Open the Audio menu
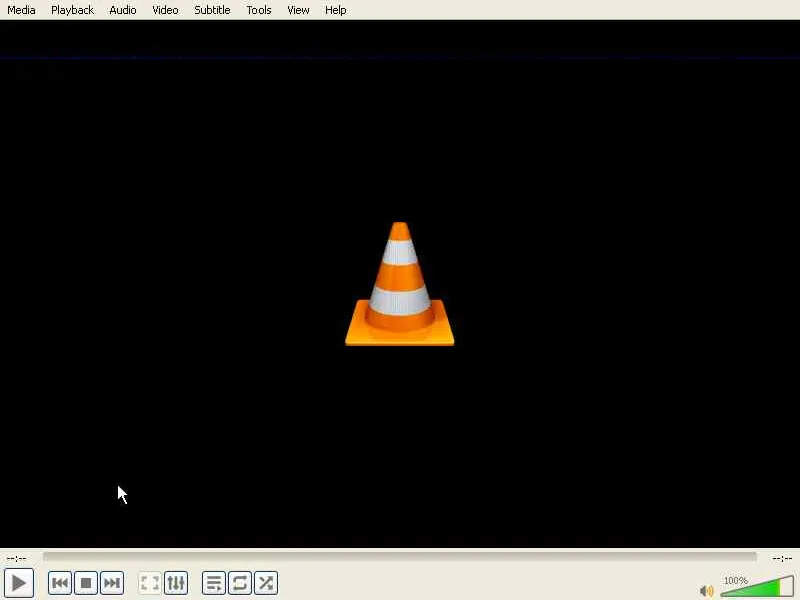This screenshot has width=800, height=600. point(122,10)
